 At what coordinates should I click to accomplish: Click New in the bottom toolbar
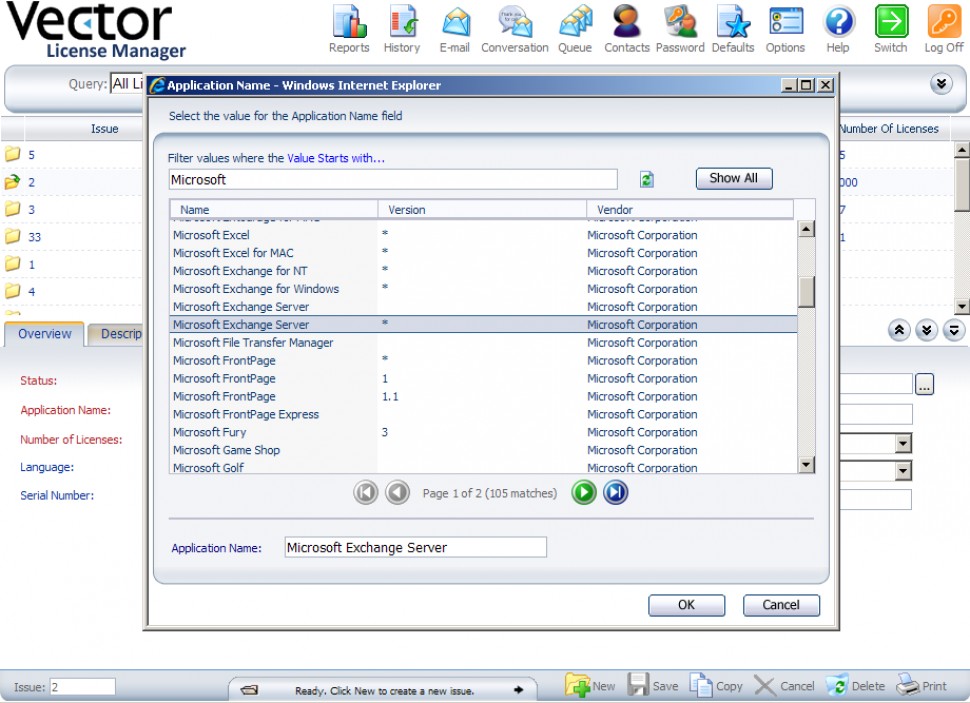point(590,686)
